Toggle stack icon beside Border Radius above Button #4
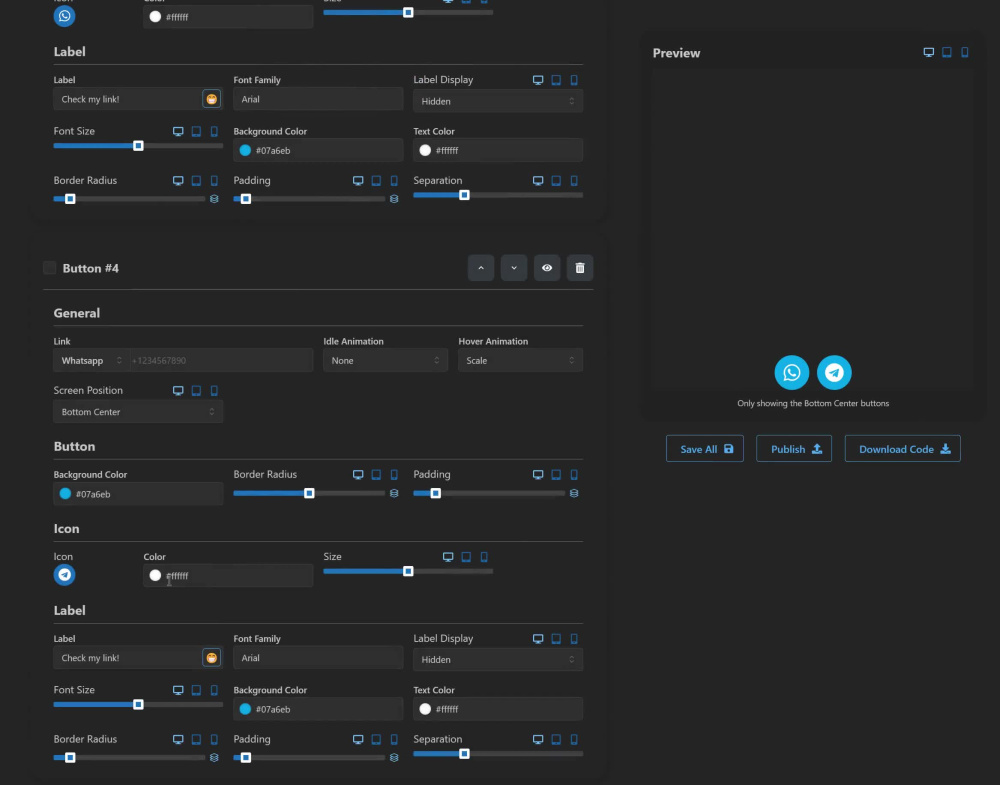 tap(214, 199)
